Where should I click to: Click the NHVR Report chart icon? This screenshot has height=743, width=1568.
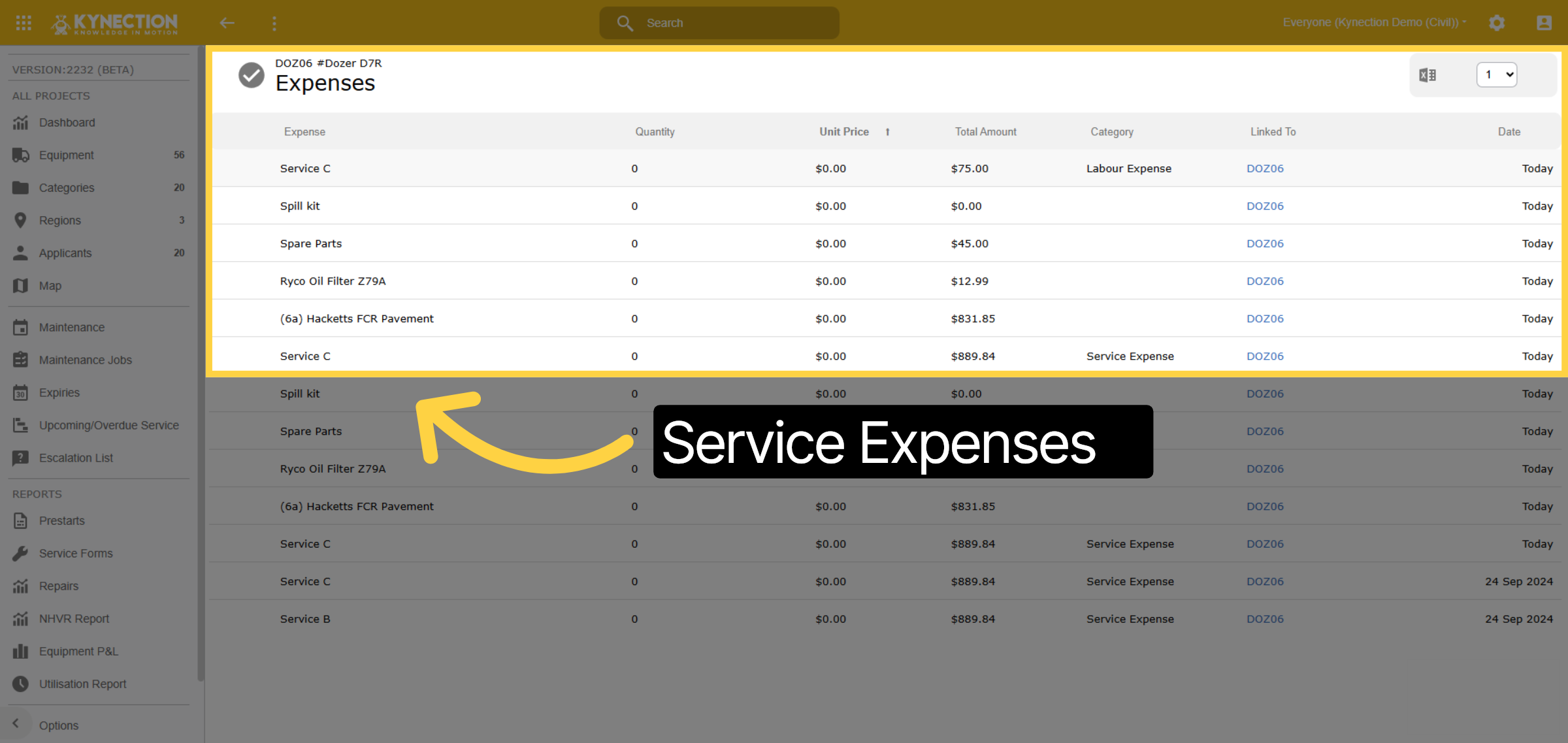pyautogui.click(x=21, y=619)
